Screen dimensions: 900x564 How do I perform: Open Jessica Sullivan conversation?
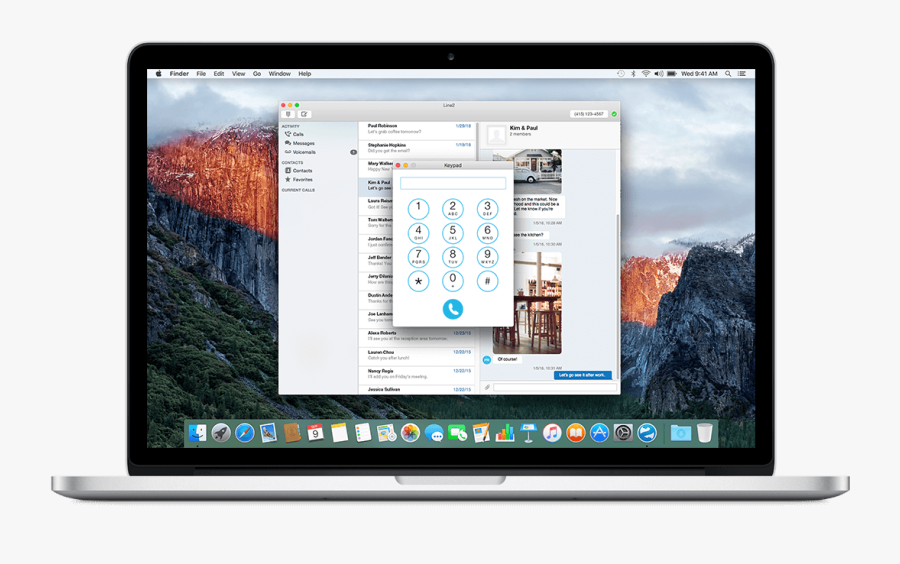[x=417, y=390]
